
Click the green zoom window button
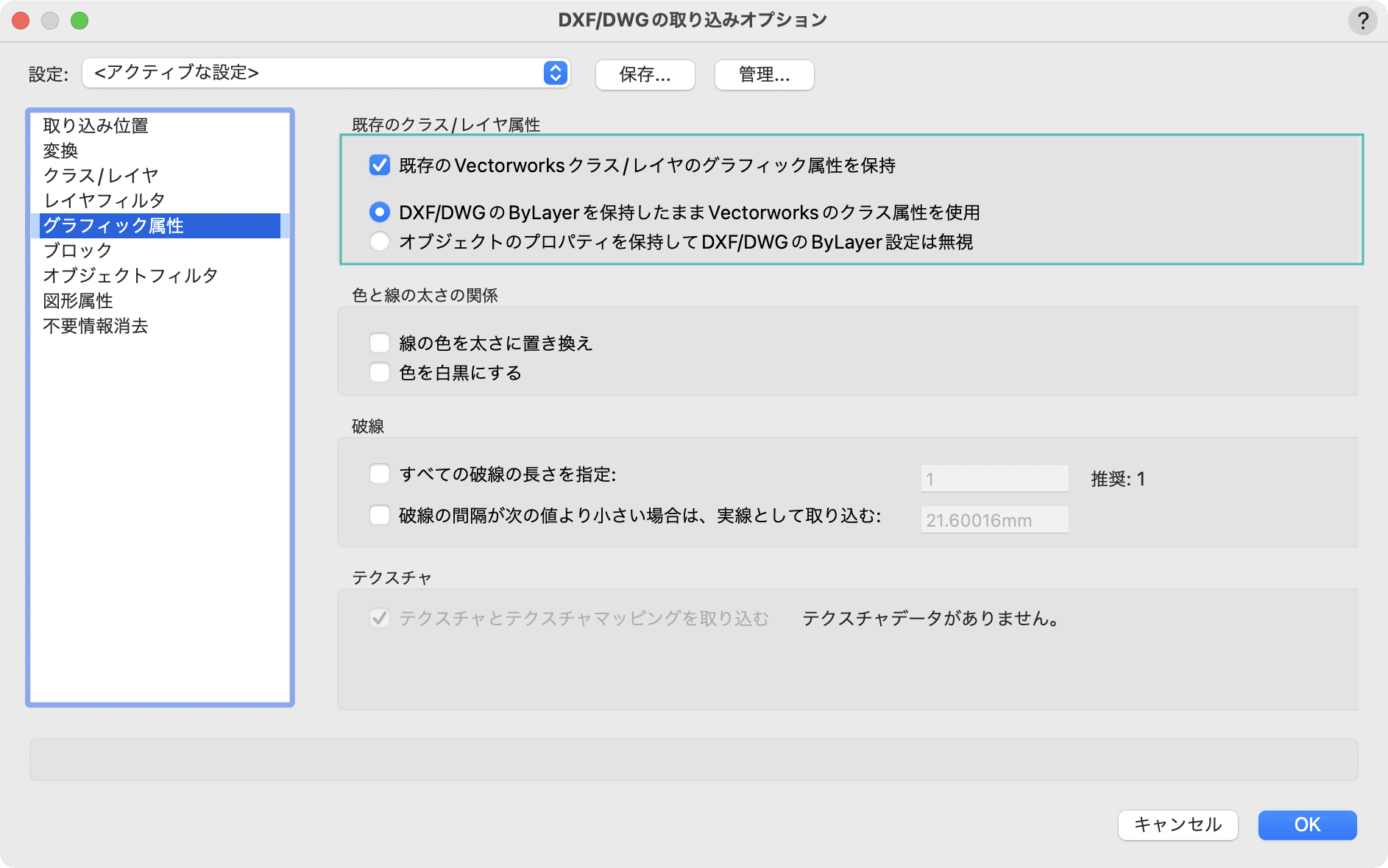tap(79, 21)
